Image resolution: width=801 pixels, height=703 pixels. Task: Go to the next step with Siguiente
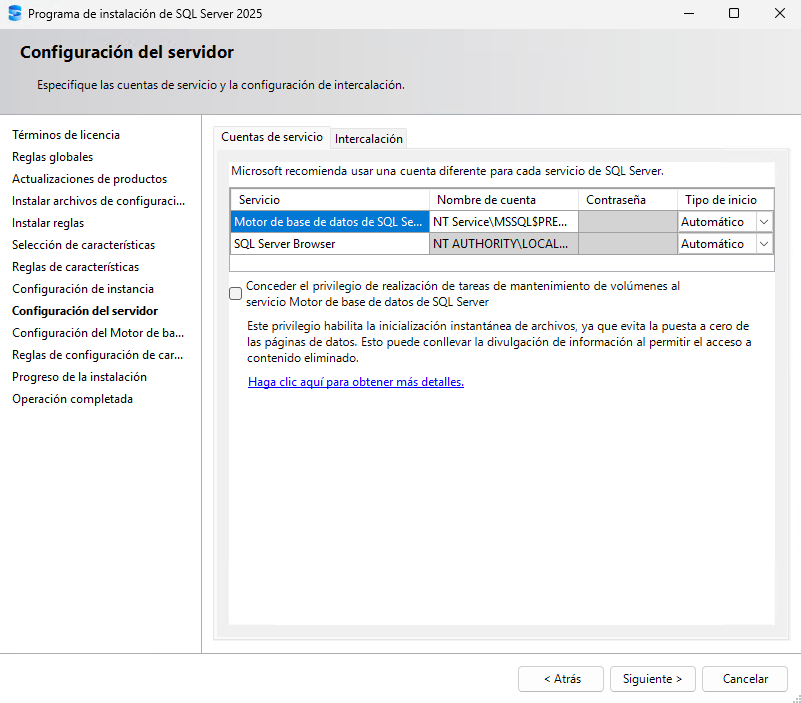[x=652, y=679]
